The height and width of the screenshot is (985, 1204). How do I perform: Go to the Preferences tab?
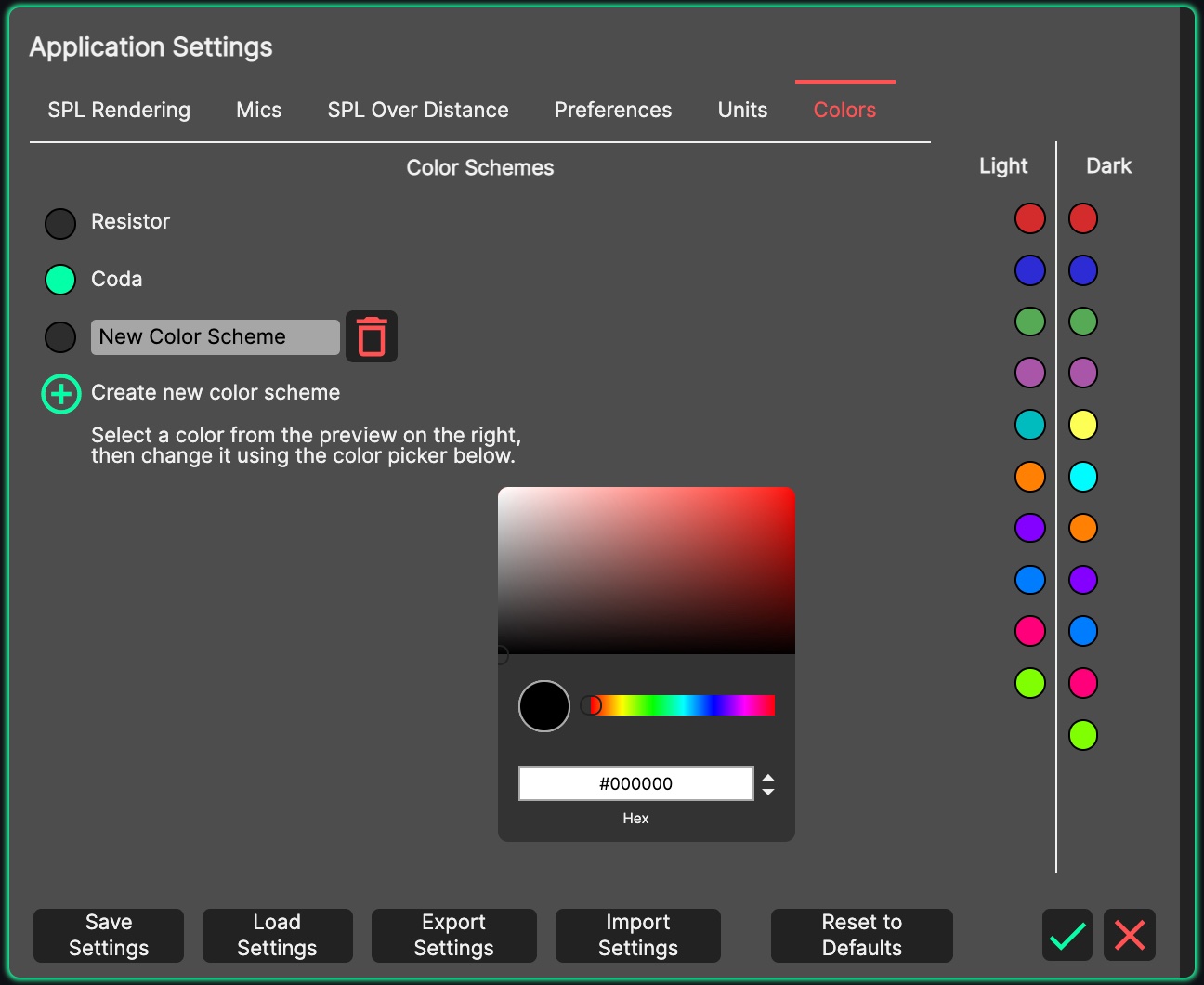(613, 110)
